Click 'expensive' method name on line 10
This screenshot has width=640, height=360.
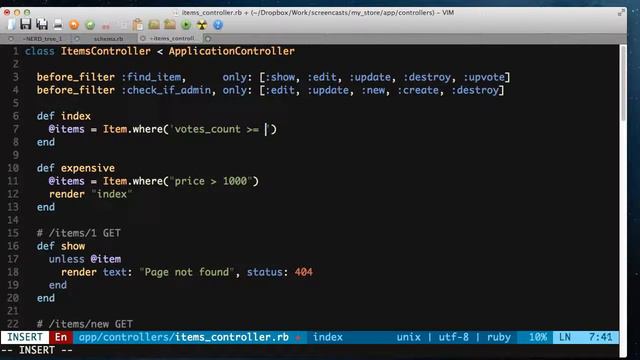click(88, 168)
